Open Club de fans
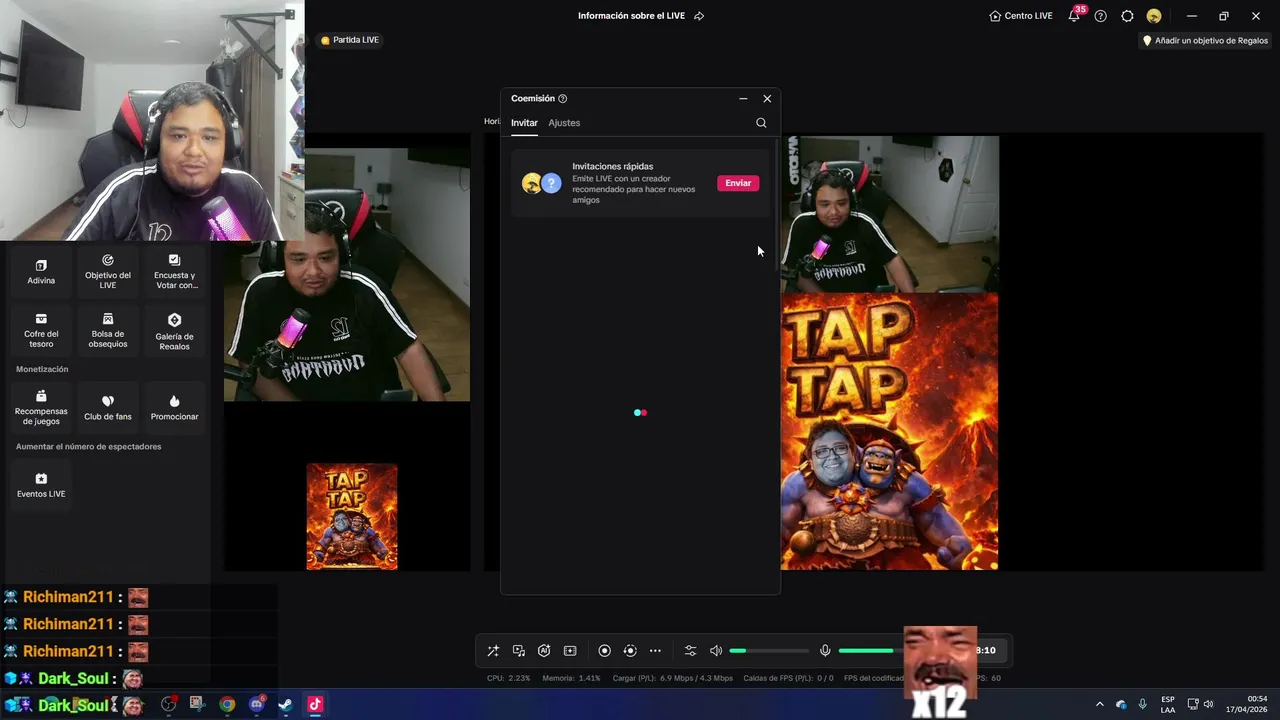 coord(108,408)
